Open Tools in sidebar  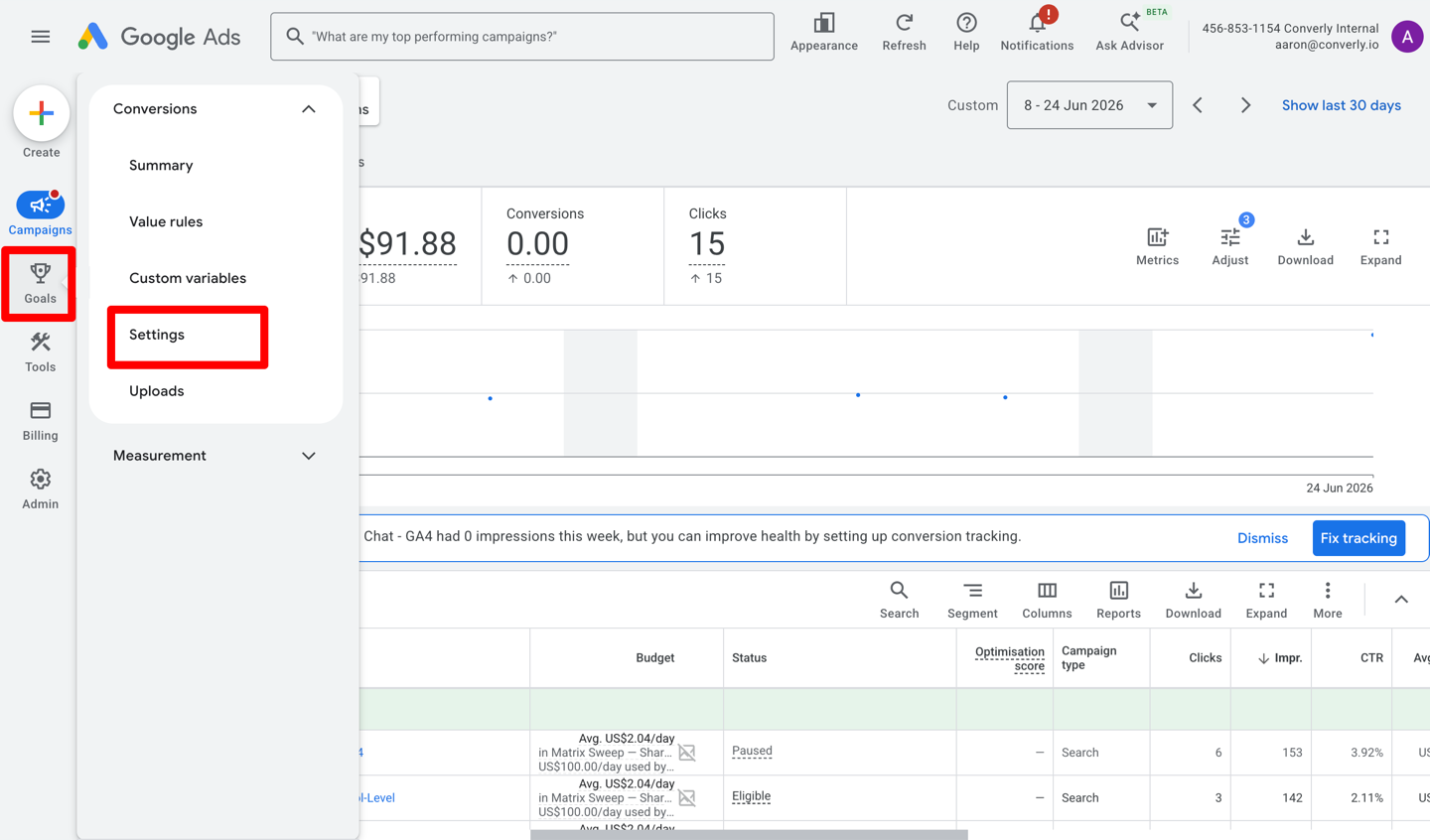point(40,352)
